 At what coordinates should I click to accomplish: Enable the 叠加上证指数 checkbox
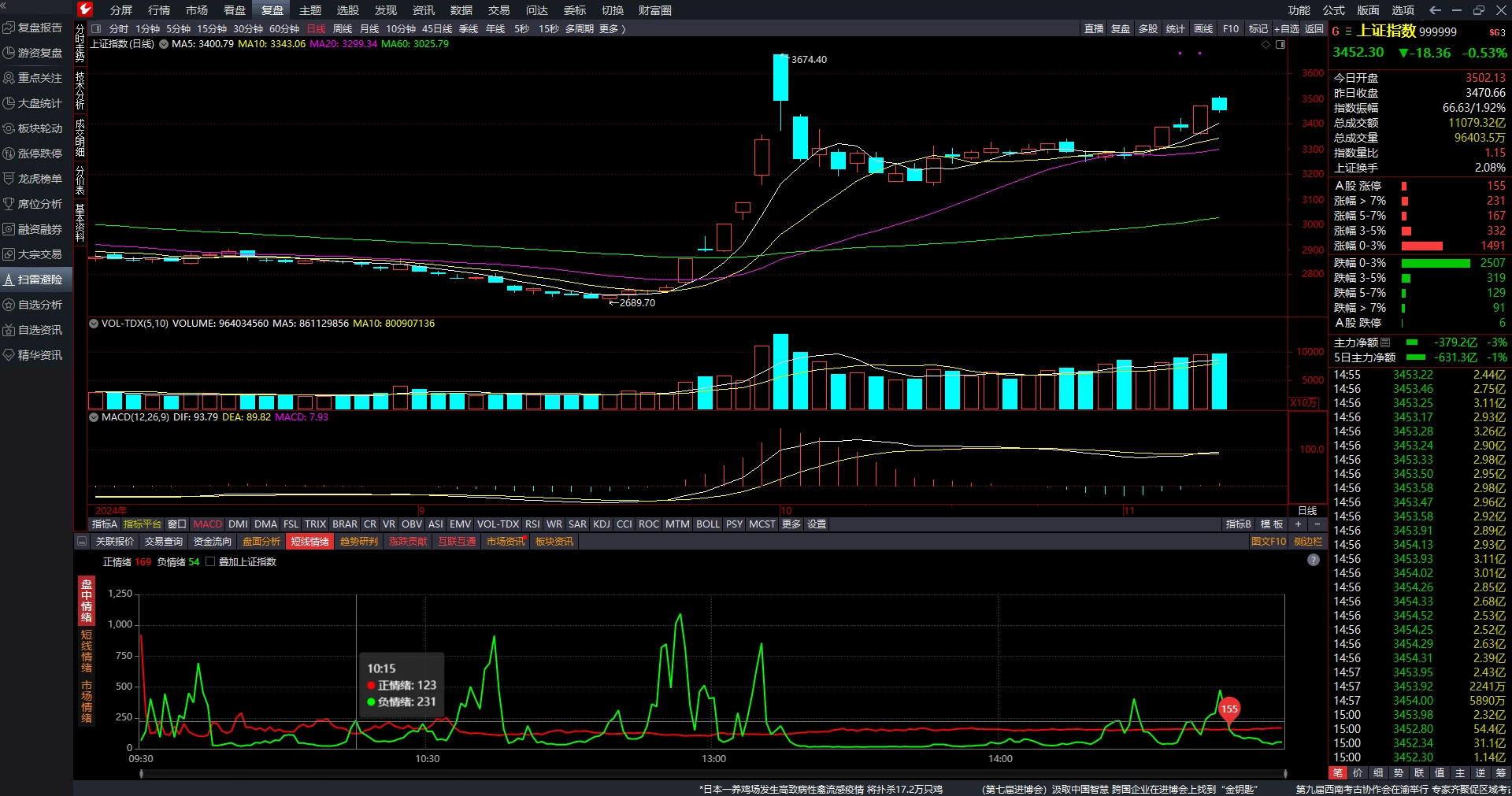pyautogui.click(x=210, y=562)
